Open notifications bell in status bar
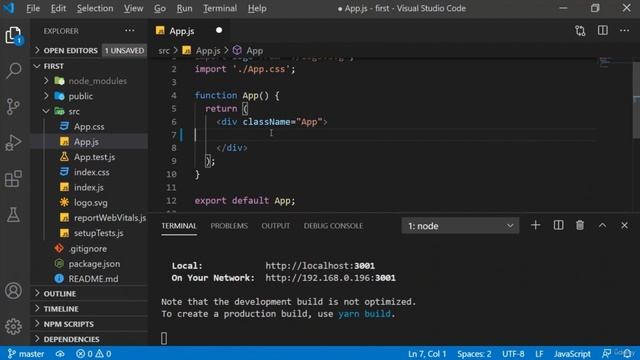This screenshot has width=640, height=360. 627,353
